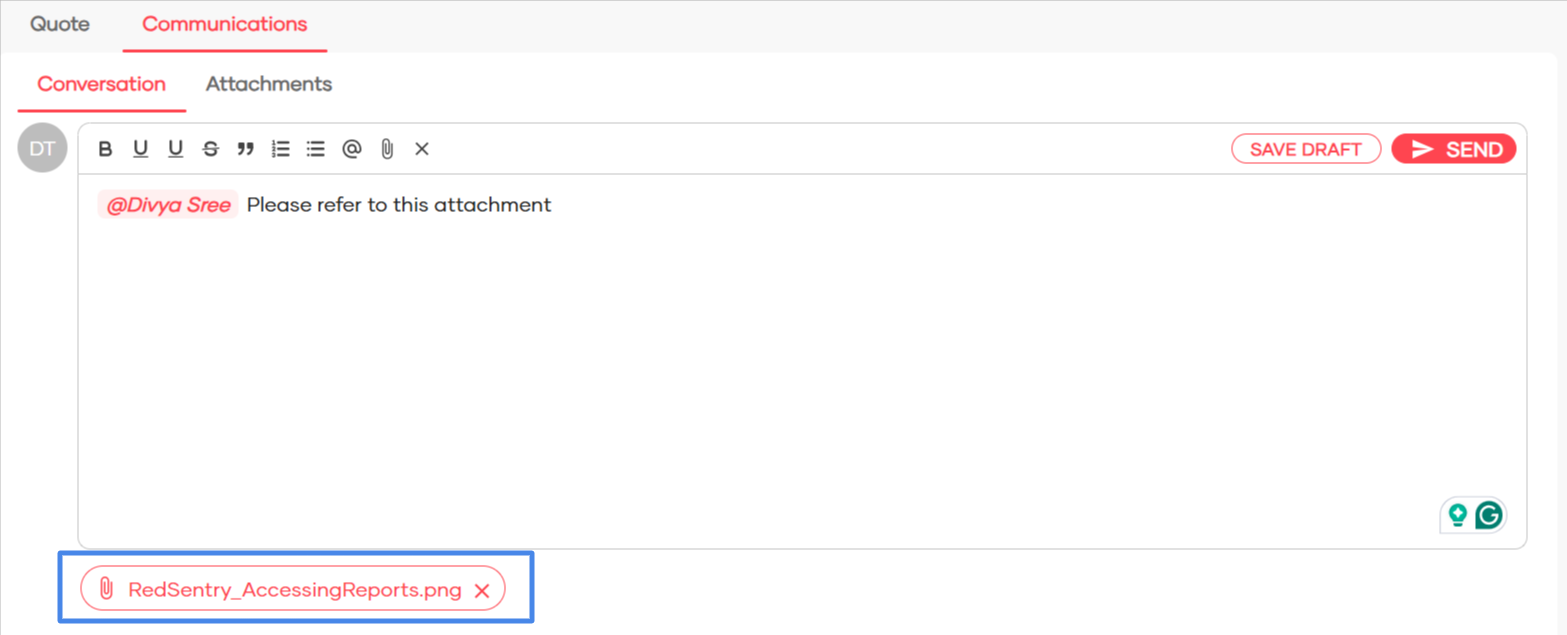
Task: Open the Attachments sub-tab
Action: click(269, 84)
